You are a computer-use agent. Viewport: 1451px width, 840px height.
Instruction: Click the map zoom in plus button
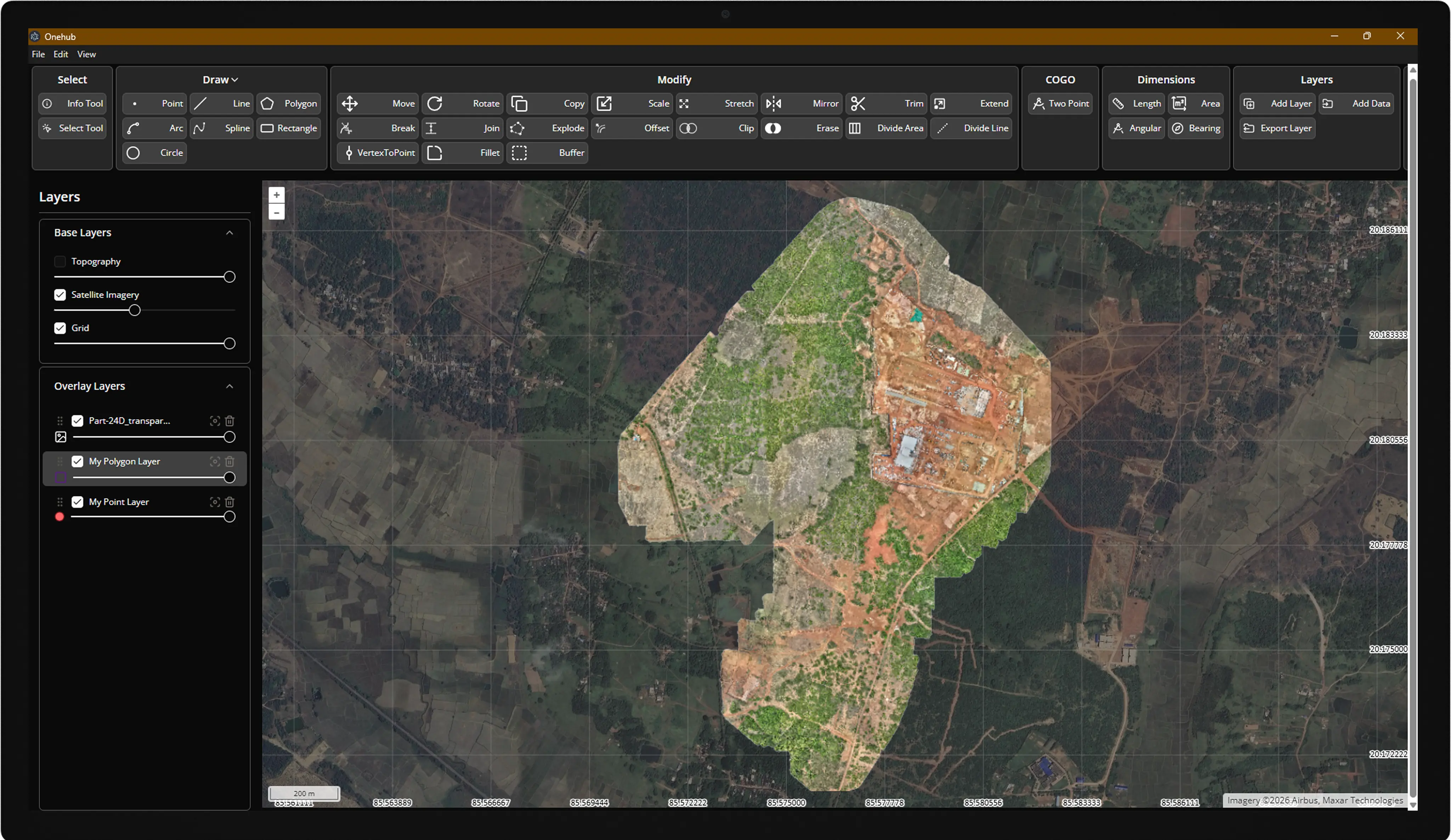pos(276,195)
